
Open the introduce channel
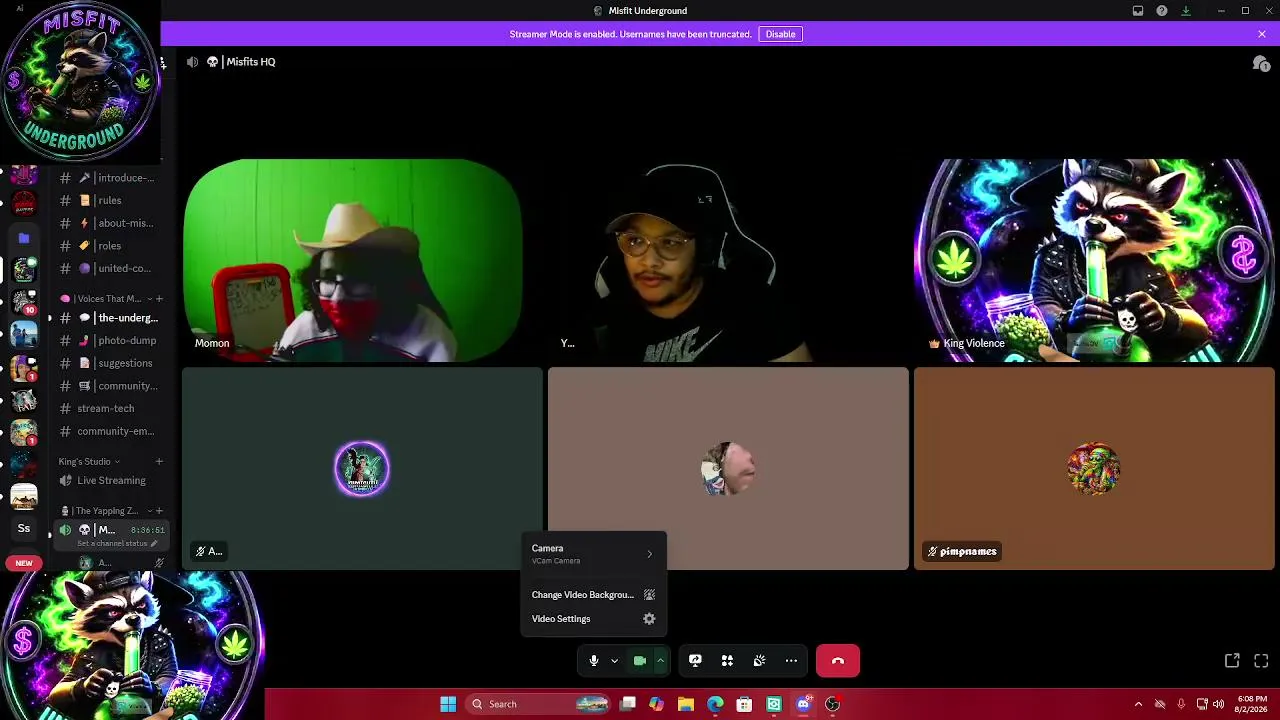point(110,178)
